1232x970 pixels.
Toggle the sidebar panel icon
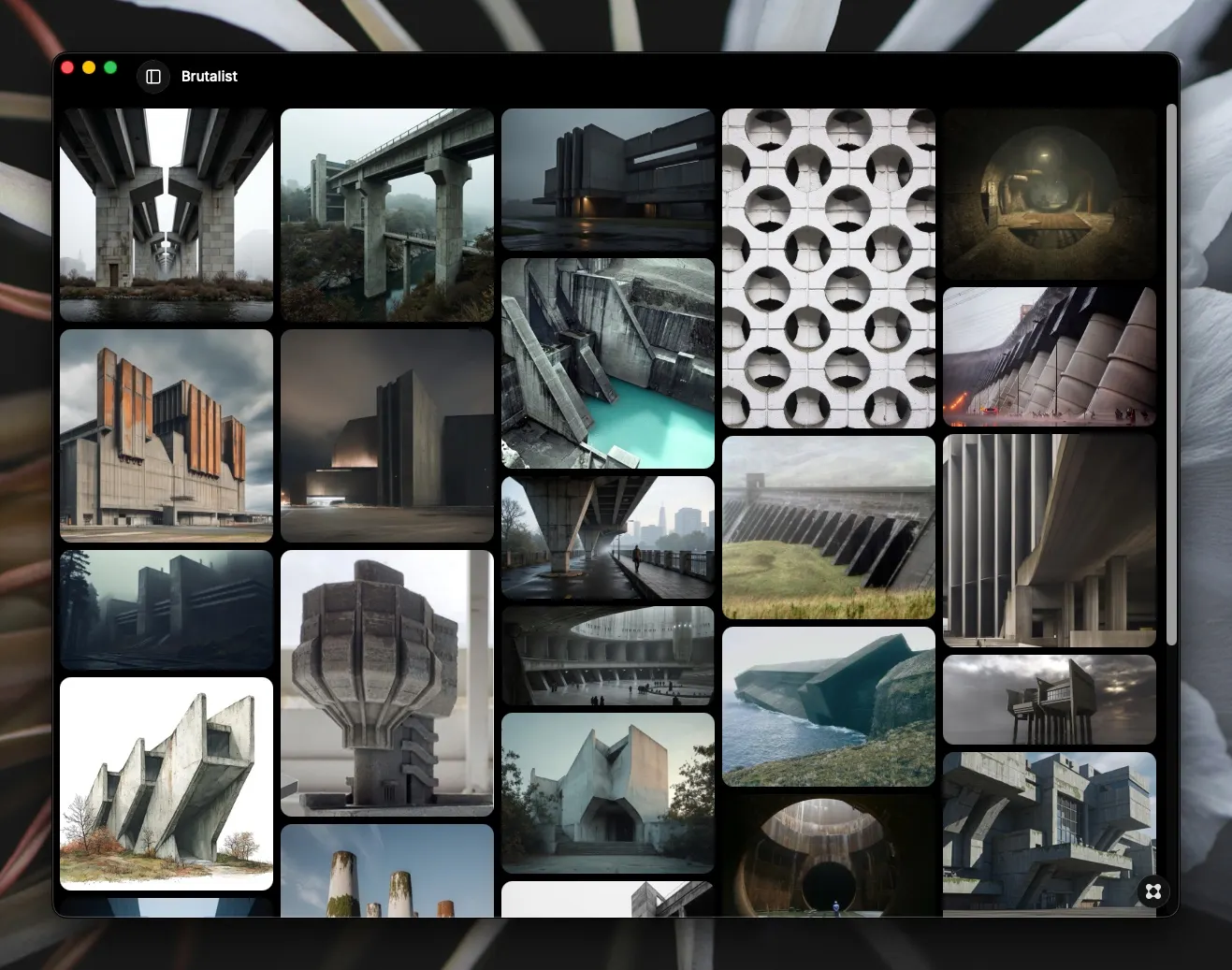(x=153, y=77)
